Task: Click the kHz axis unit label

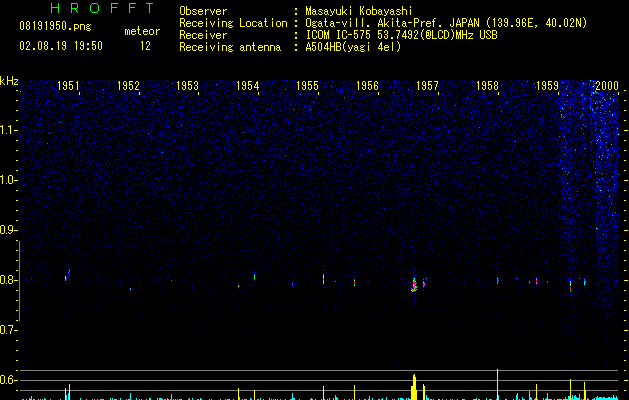Action: point(9,81)
